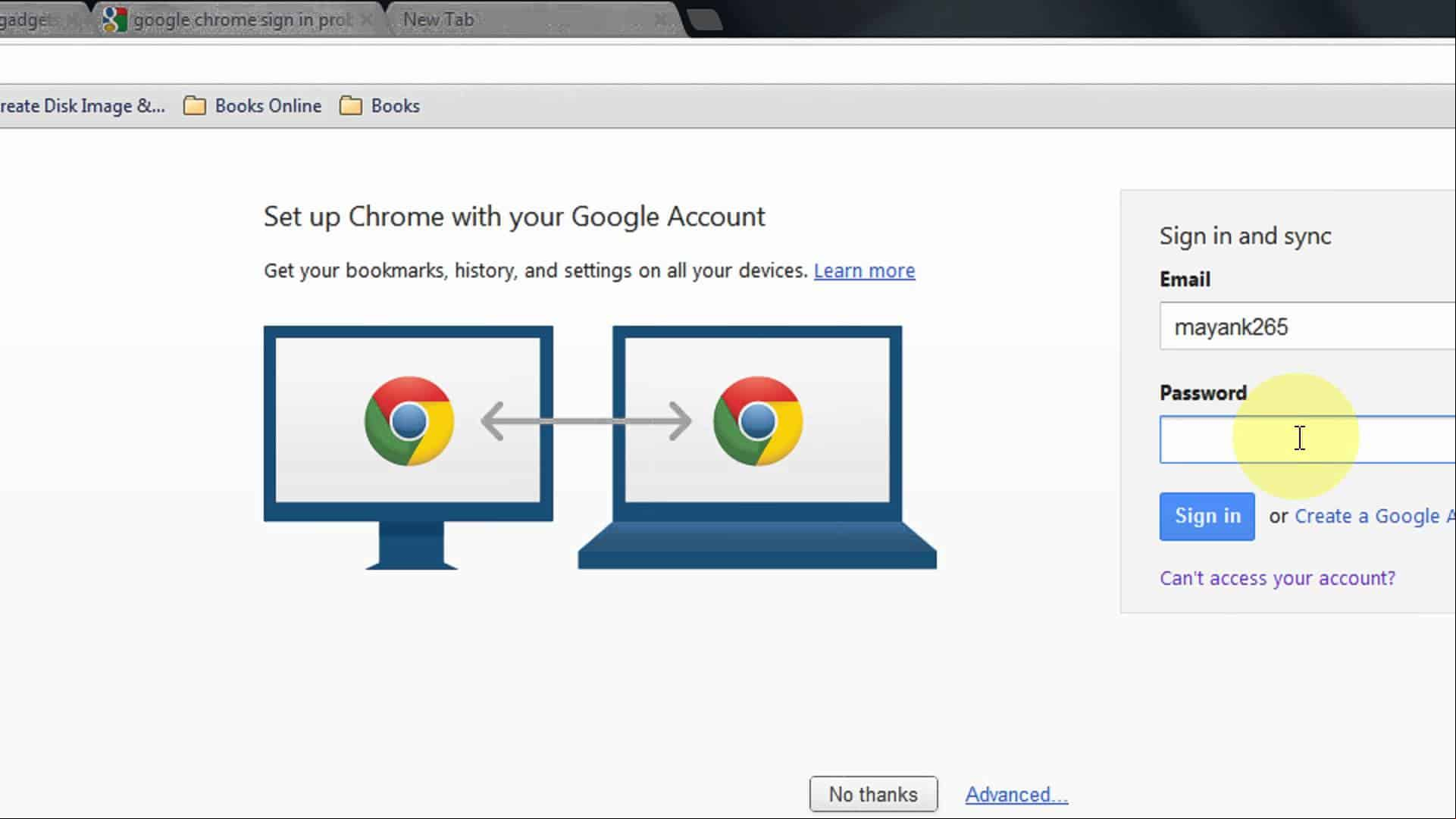This screenshot has width=1456, height=819.
Task: Click the Email label
Action: pos(1185,280)
